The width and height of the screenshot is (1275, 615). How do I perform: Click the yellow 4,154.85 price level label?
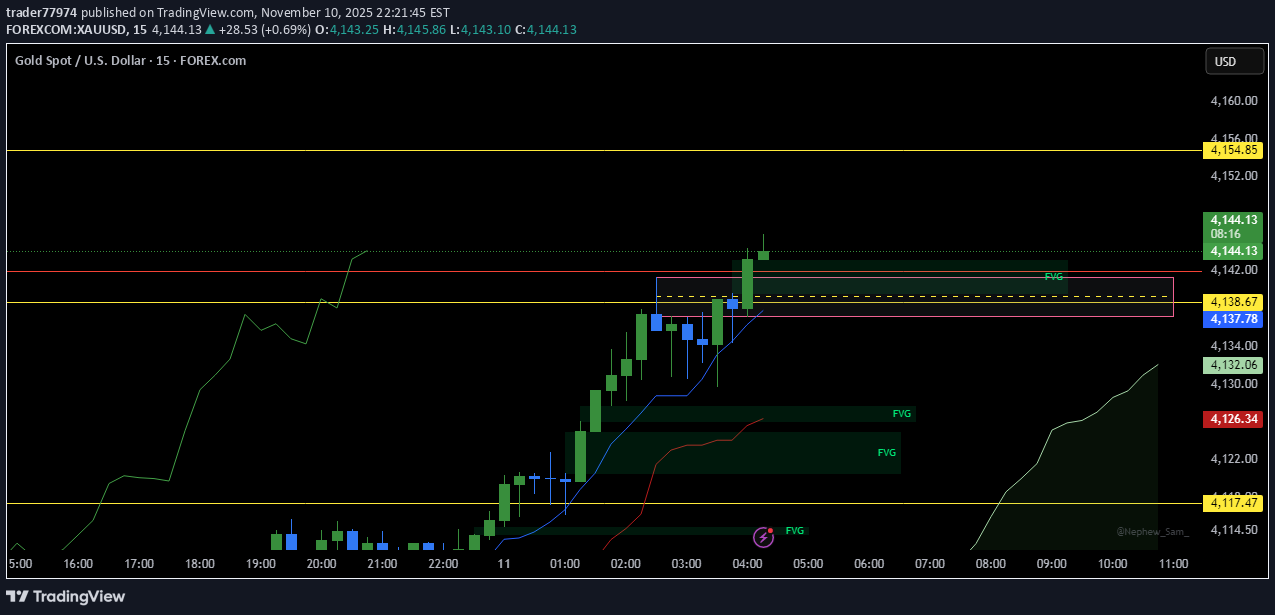click(1232, 149)
